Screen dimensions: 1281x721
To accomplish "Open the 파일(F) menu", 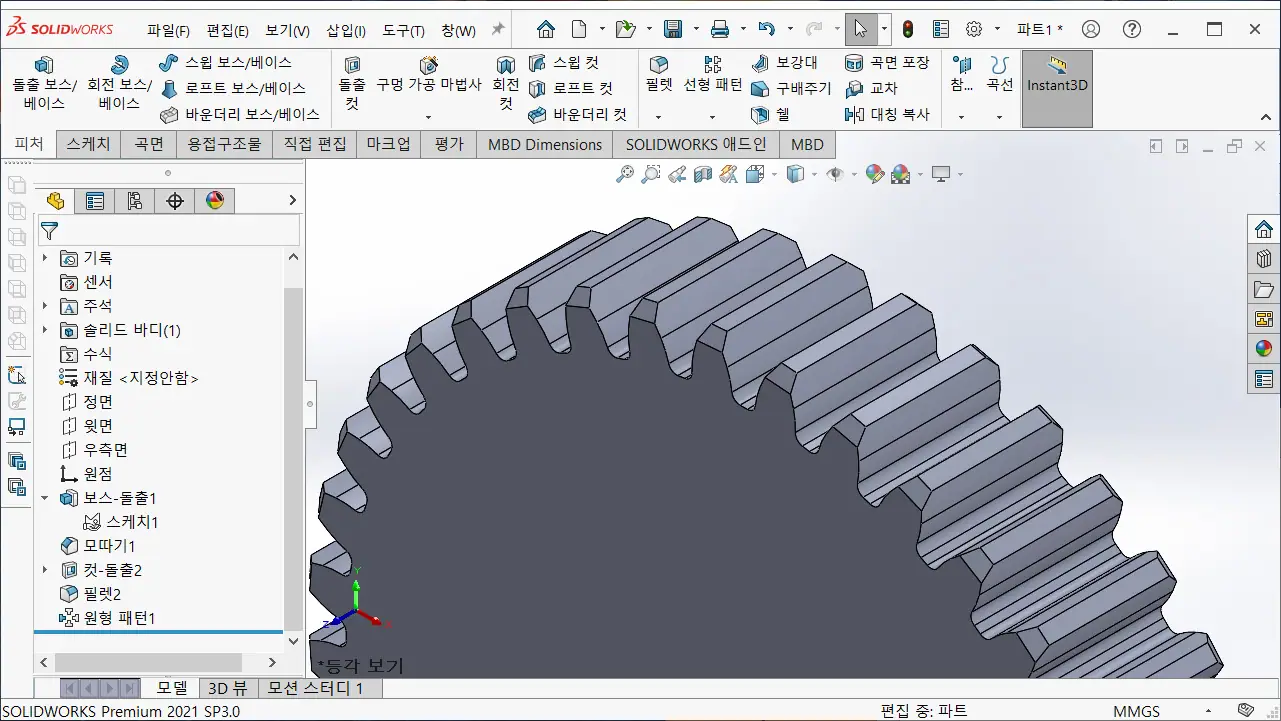I will click(x=169, y=31).
